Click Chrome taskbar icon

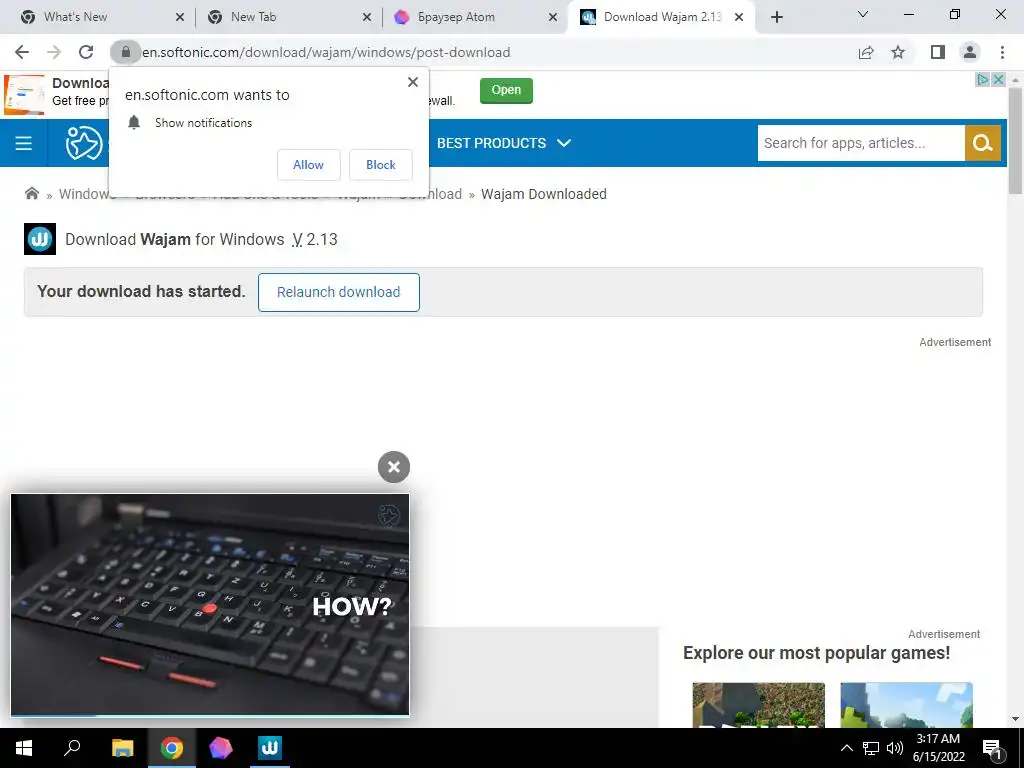coord(172,748)
